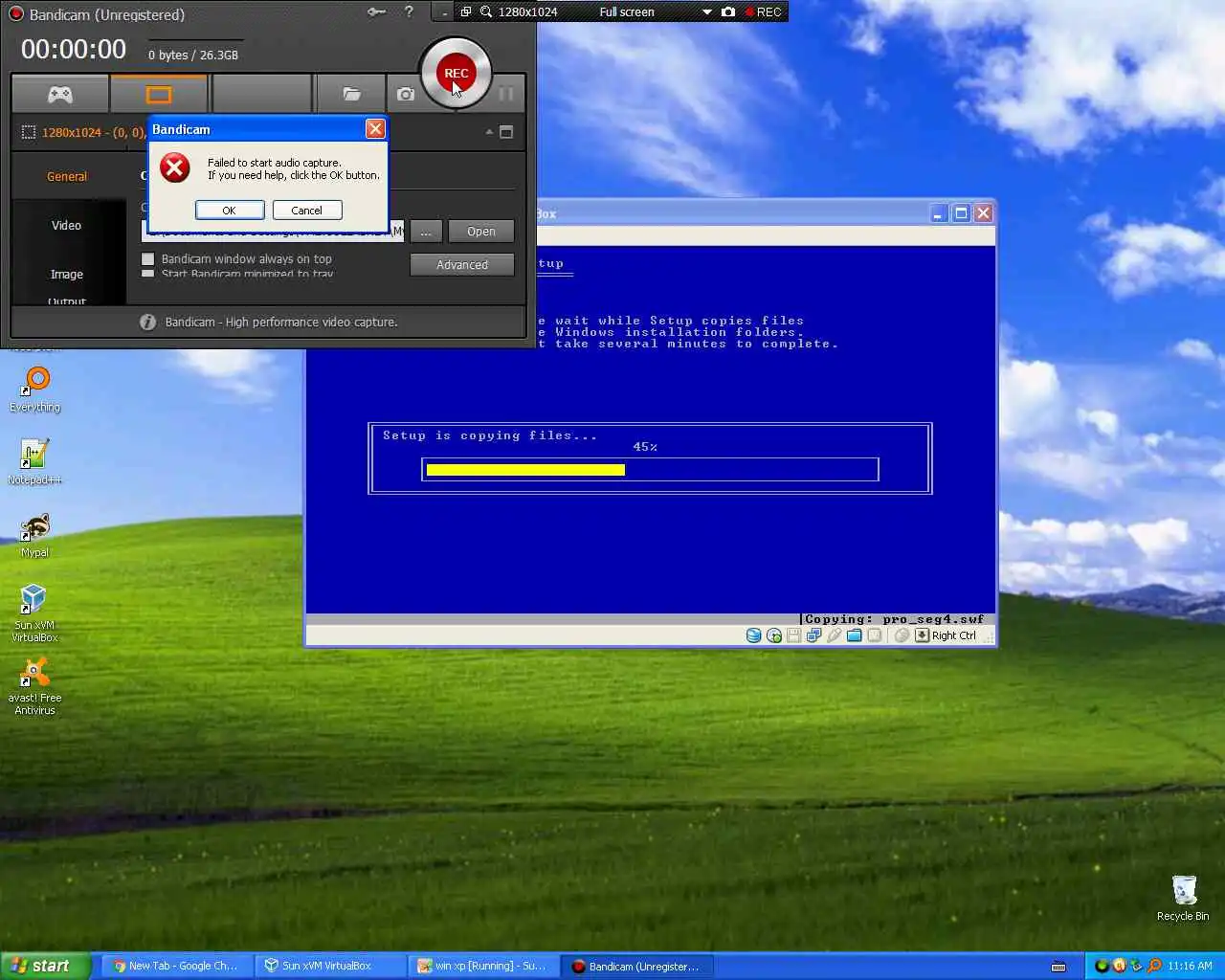Click the camera screenshot icon in Bandicam

406,95
